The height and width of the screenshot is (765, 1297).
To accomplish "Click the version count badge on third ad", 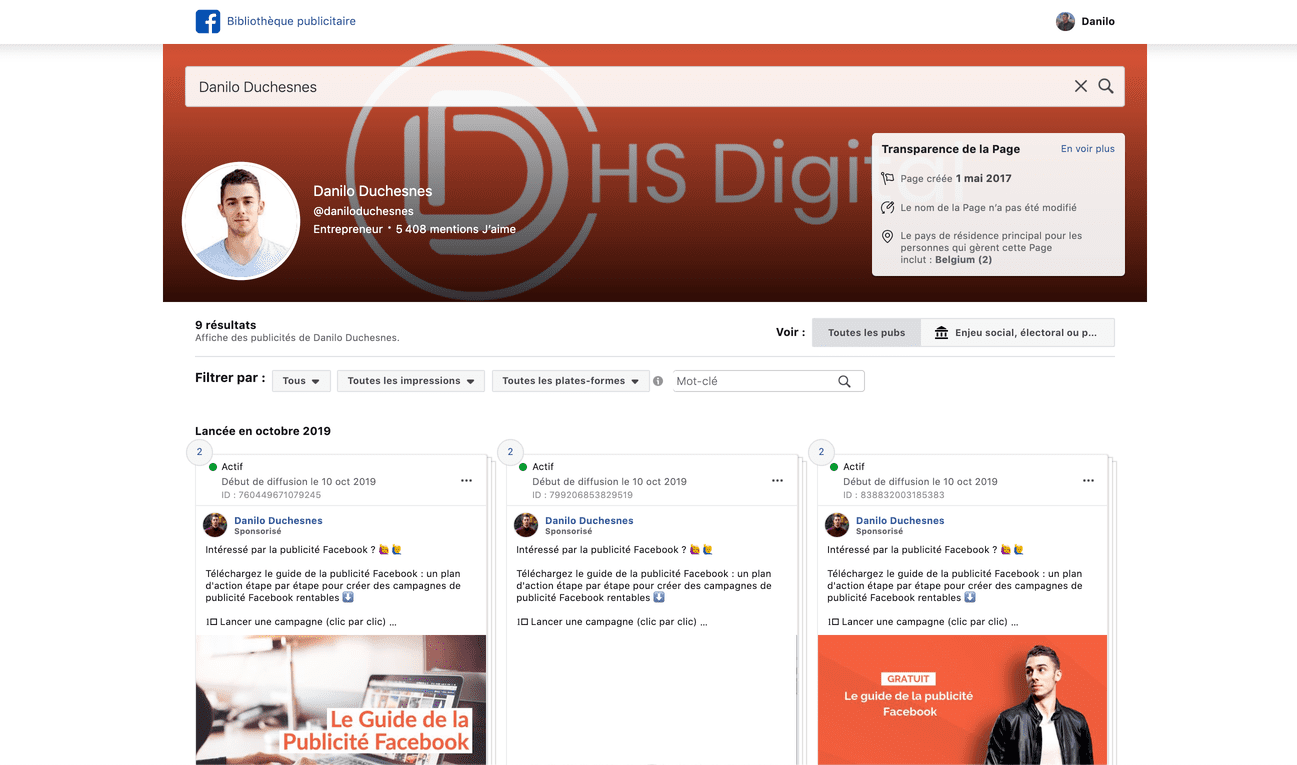I will [821, 452].
